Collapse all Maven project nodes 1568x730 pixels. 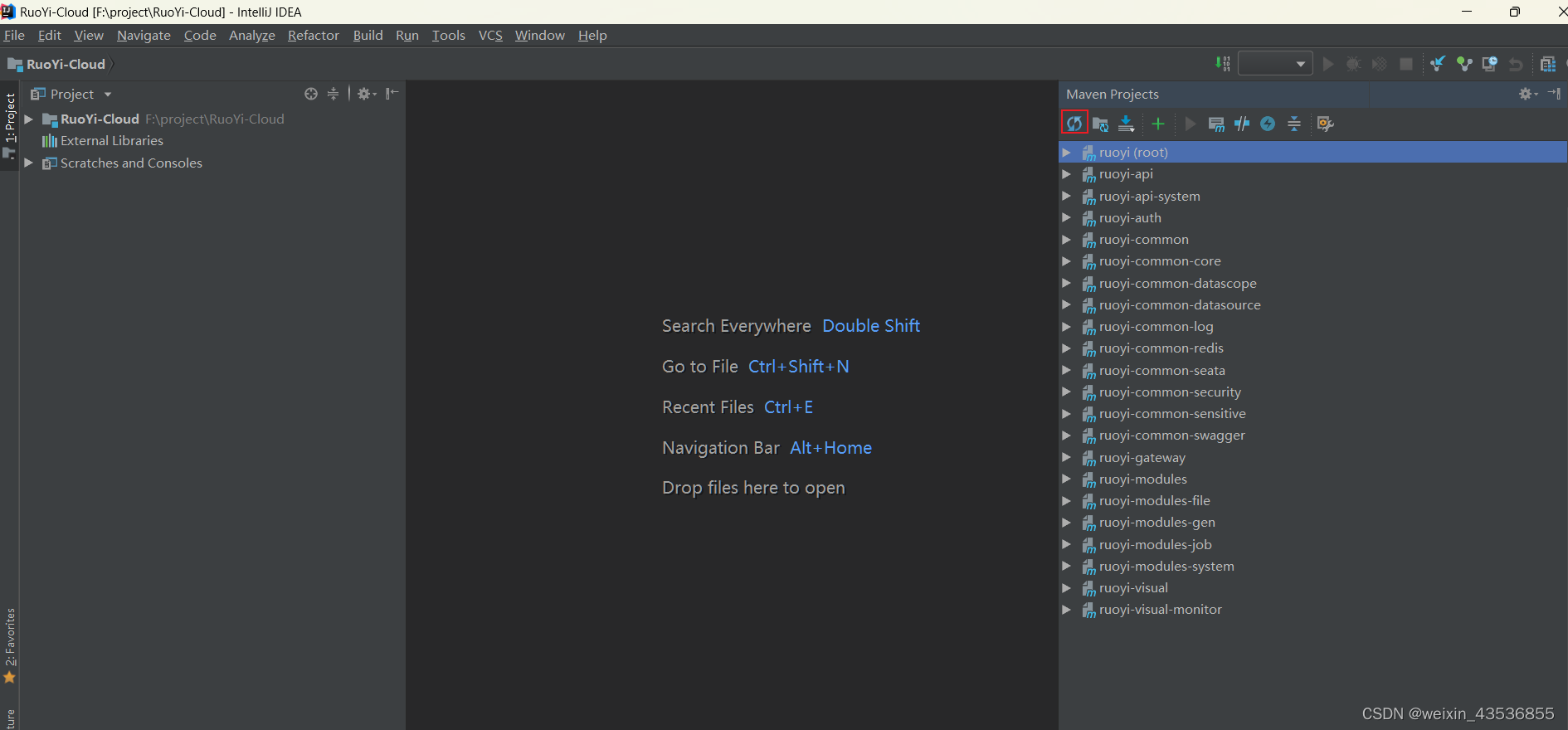(x=1294, y=124)
